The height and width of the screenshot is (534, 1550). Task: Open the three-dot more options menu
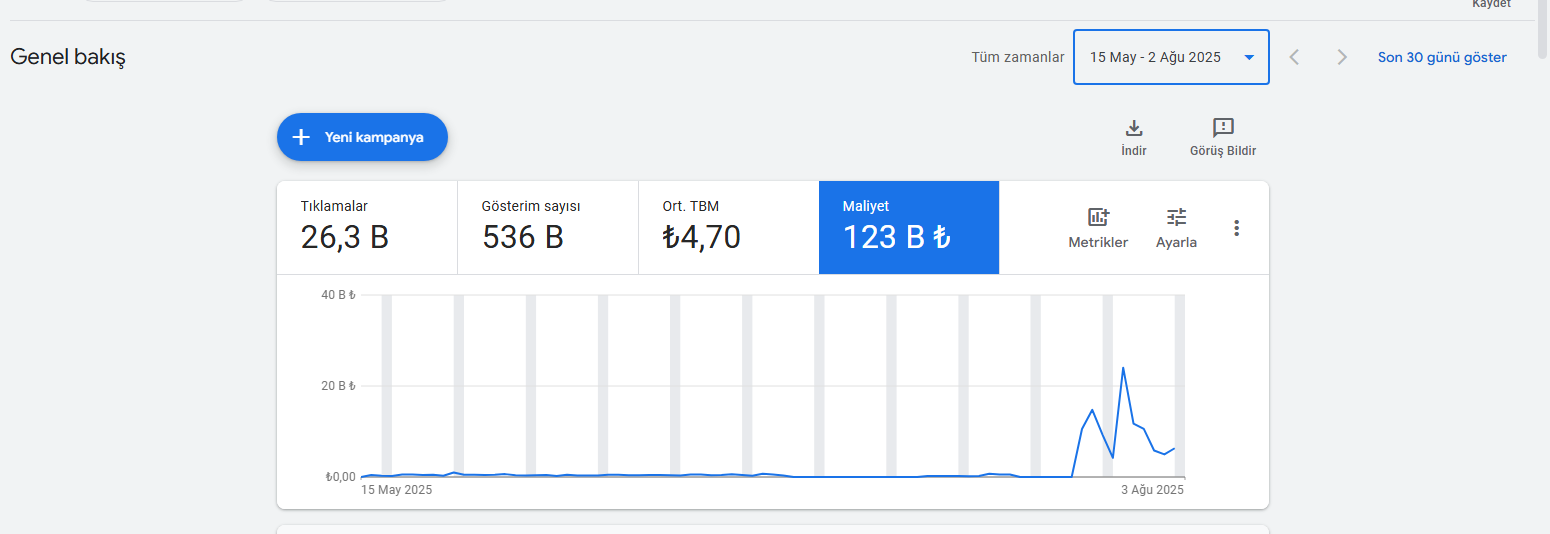point(1237,228)
